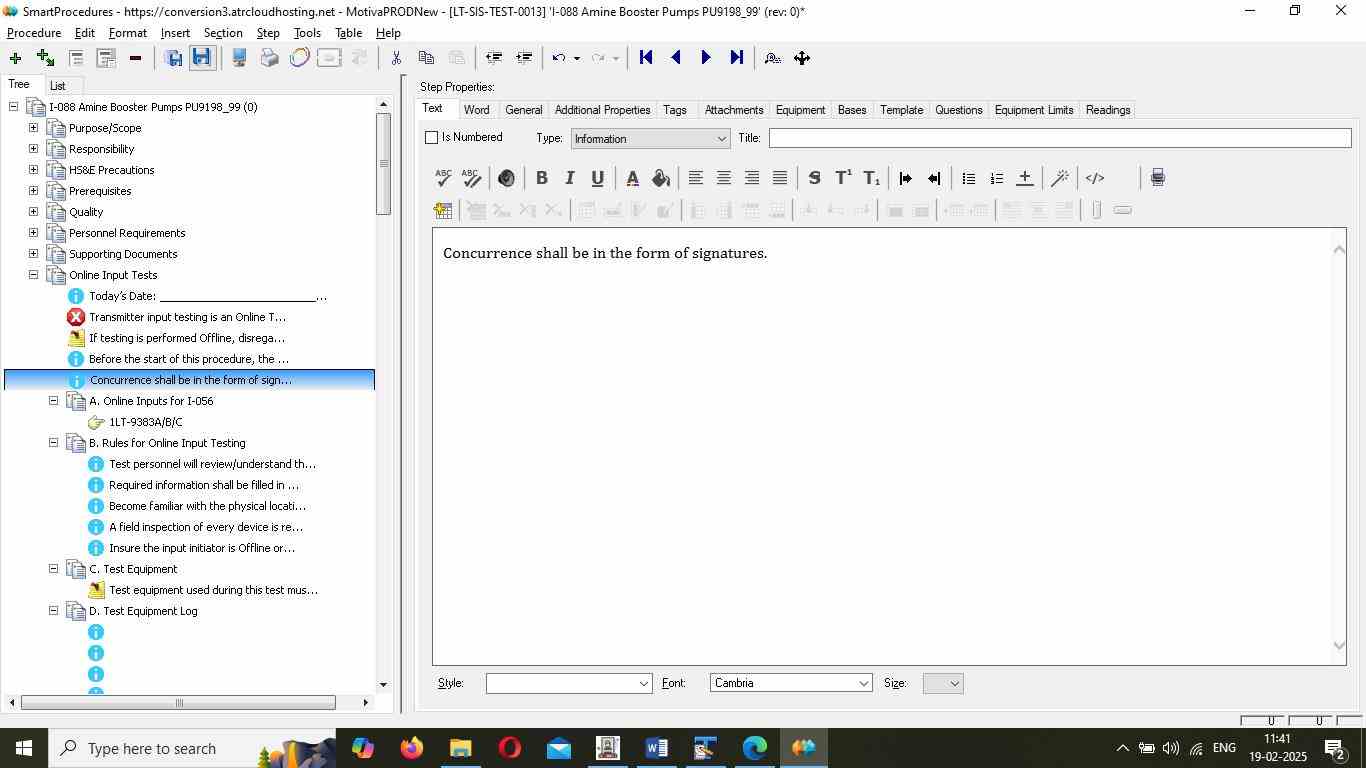Click the scissors cut icon
Screen dimensions: 1366x768
click(396, 58)
